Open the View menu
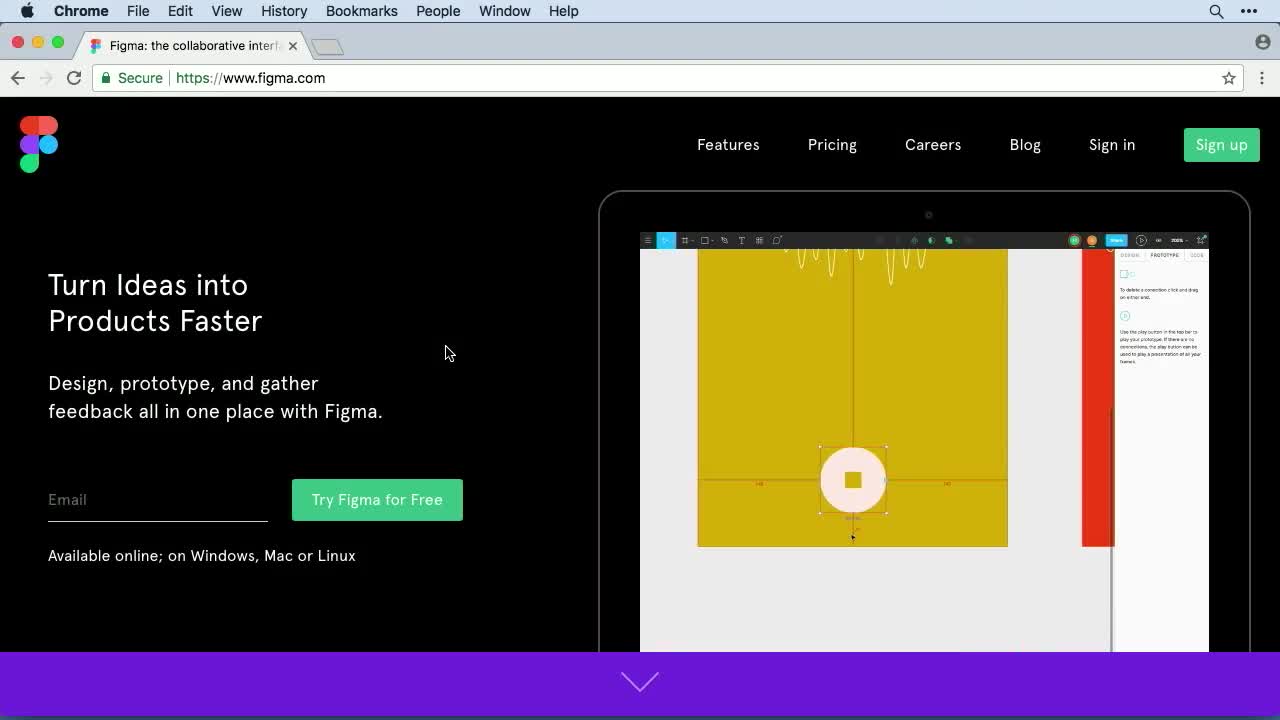Viewport: 1280px width, 720px height. pyautogui.click(x=227, y=11)
